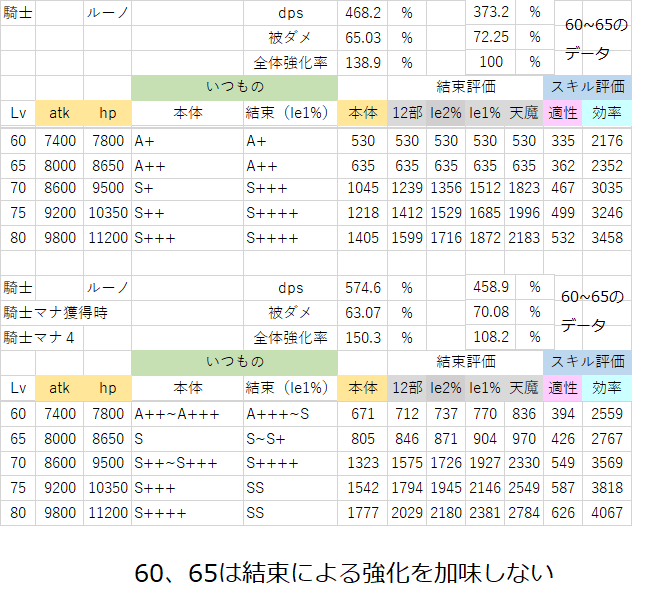Select the 天魔 value 2330

click(524, 463)
